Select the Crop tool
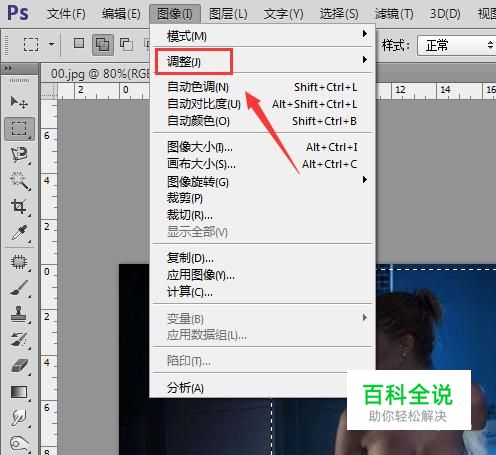Screen dimensions: 496x455 click(19, 207)
